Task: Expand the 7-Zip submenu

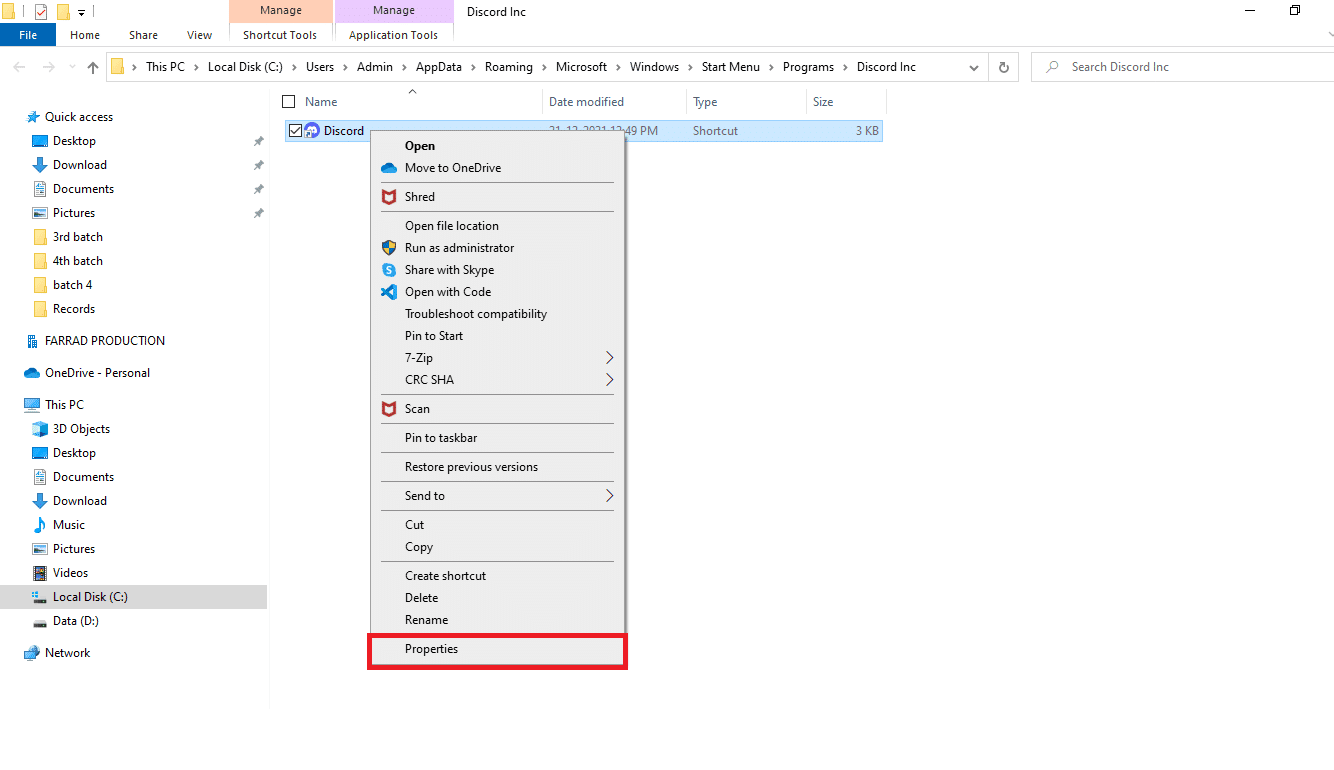Action: point(608,358)
